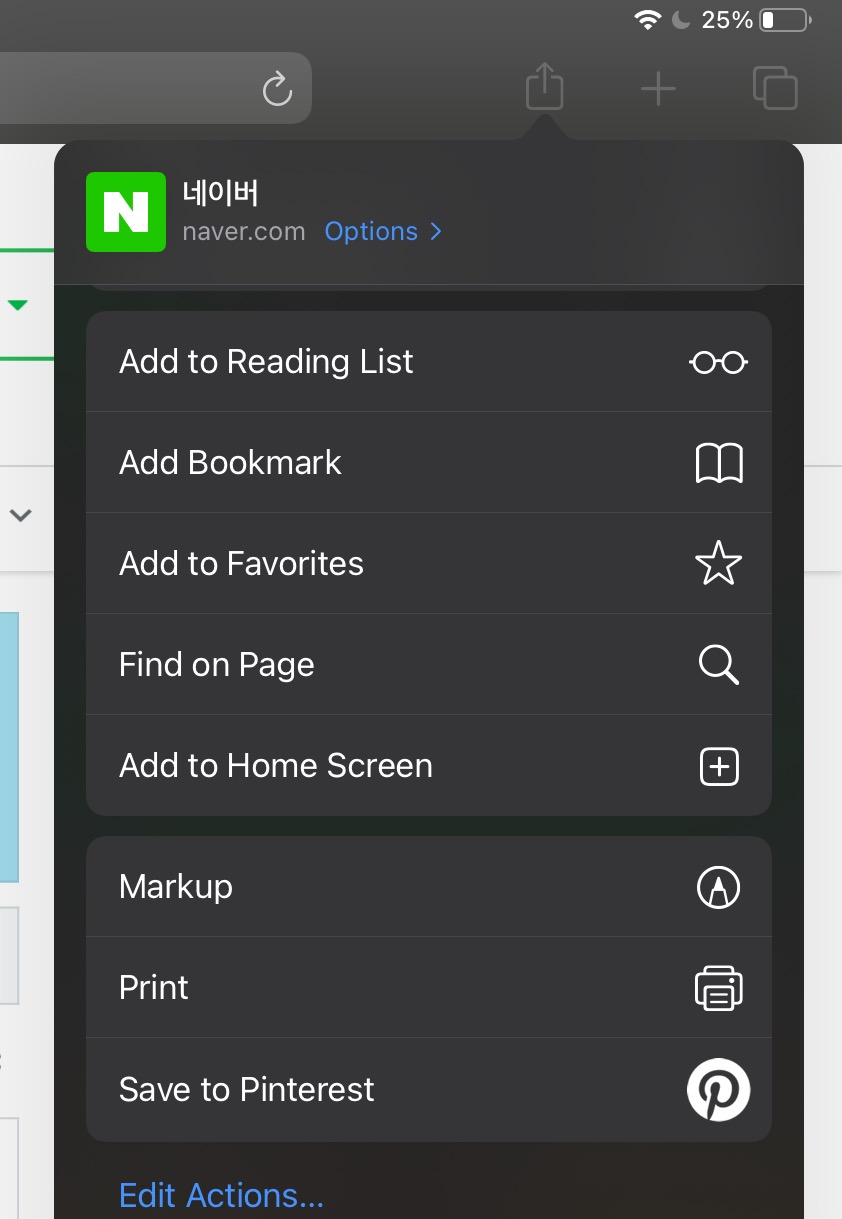Open Markup action
842x1219 pixels.
429,887
